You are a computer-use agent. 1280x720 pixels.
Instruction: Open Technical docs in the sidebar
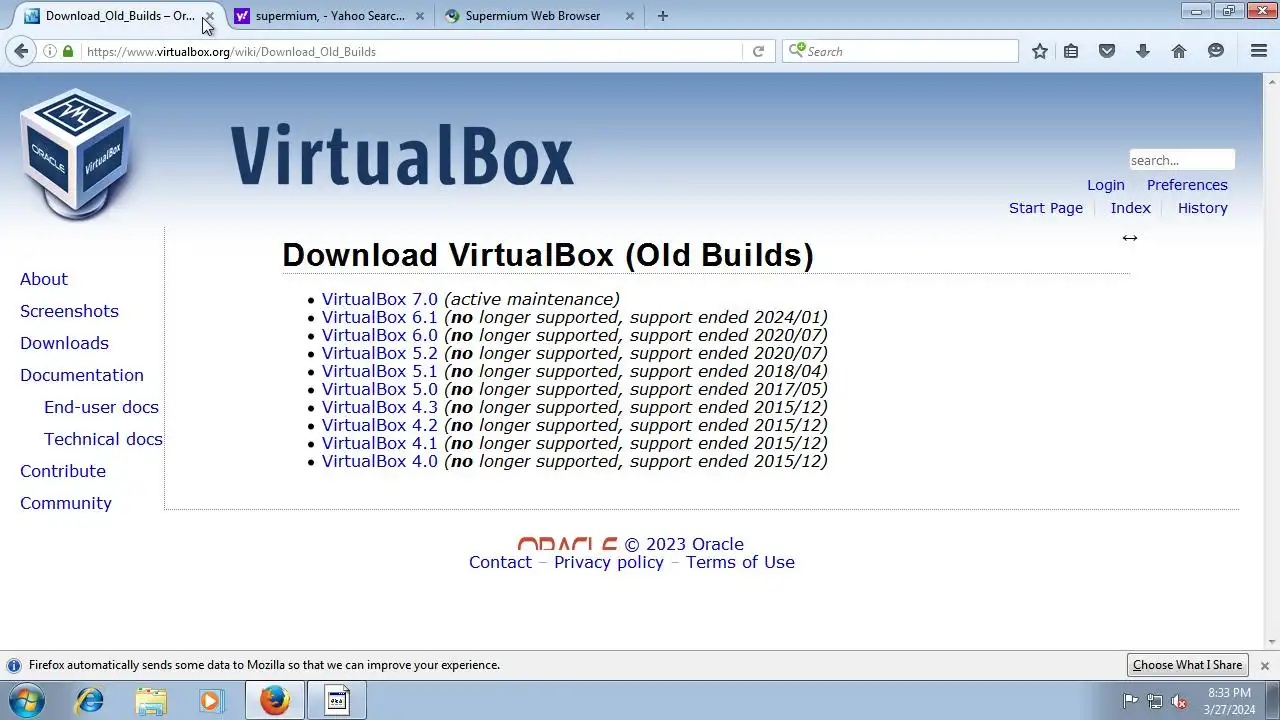coord(103,439)
